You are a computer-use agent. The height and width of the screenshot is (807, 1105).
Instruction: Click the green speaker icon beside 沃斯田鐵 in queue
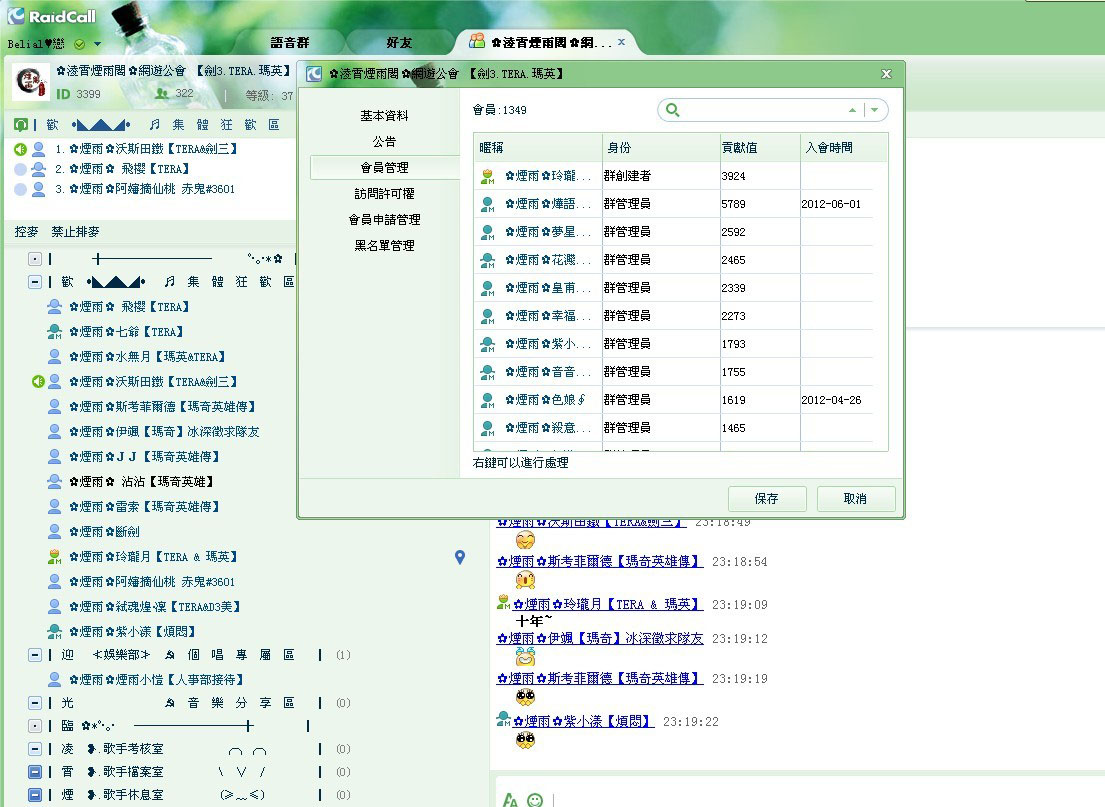(x=21, y=149)
